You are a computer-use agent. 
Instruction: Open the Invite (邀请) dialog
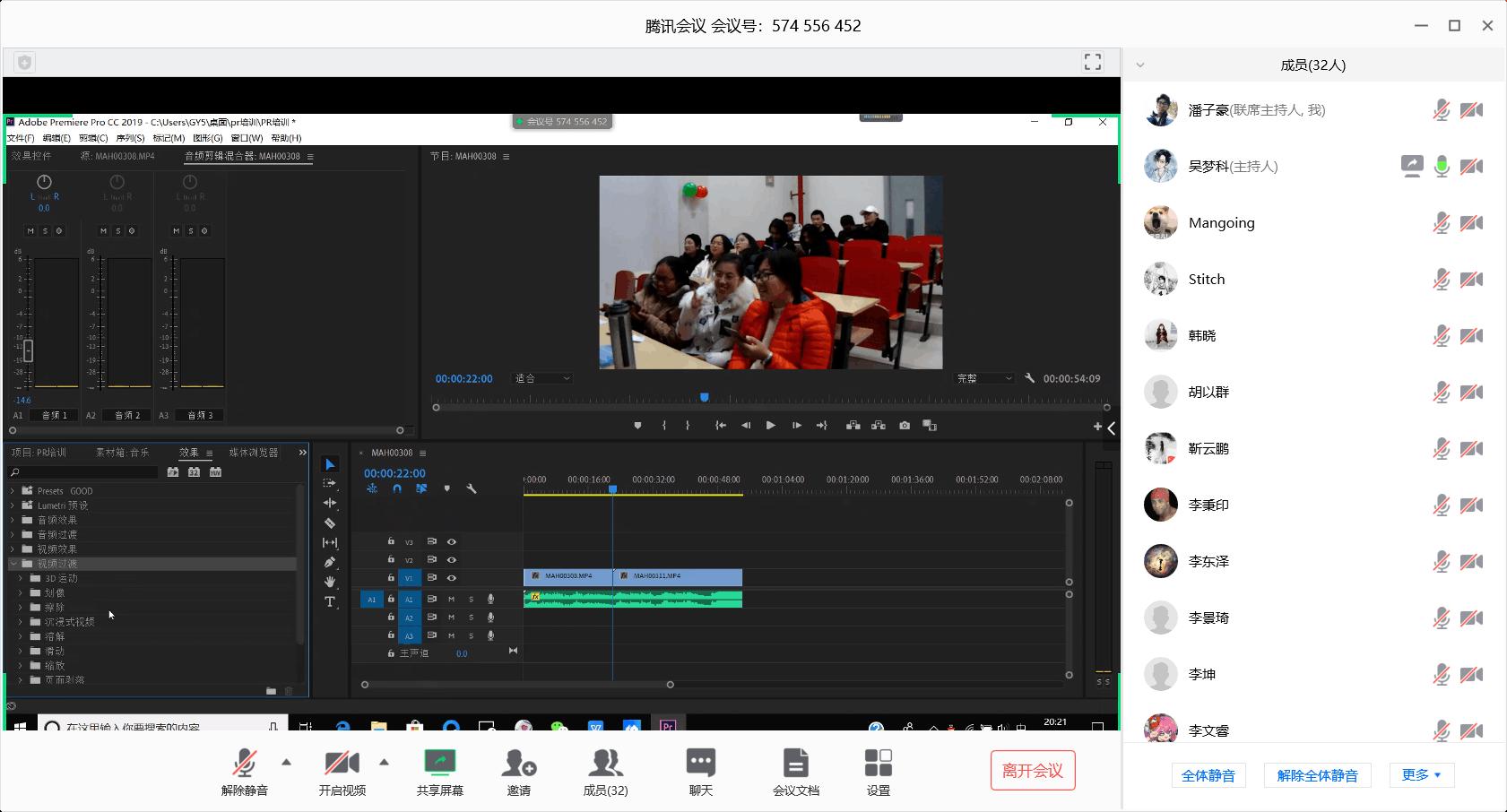[518, 764]
